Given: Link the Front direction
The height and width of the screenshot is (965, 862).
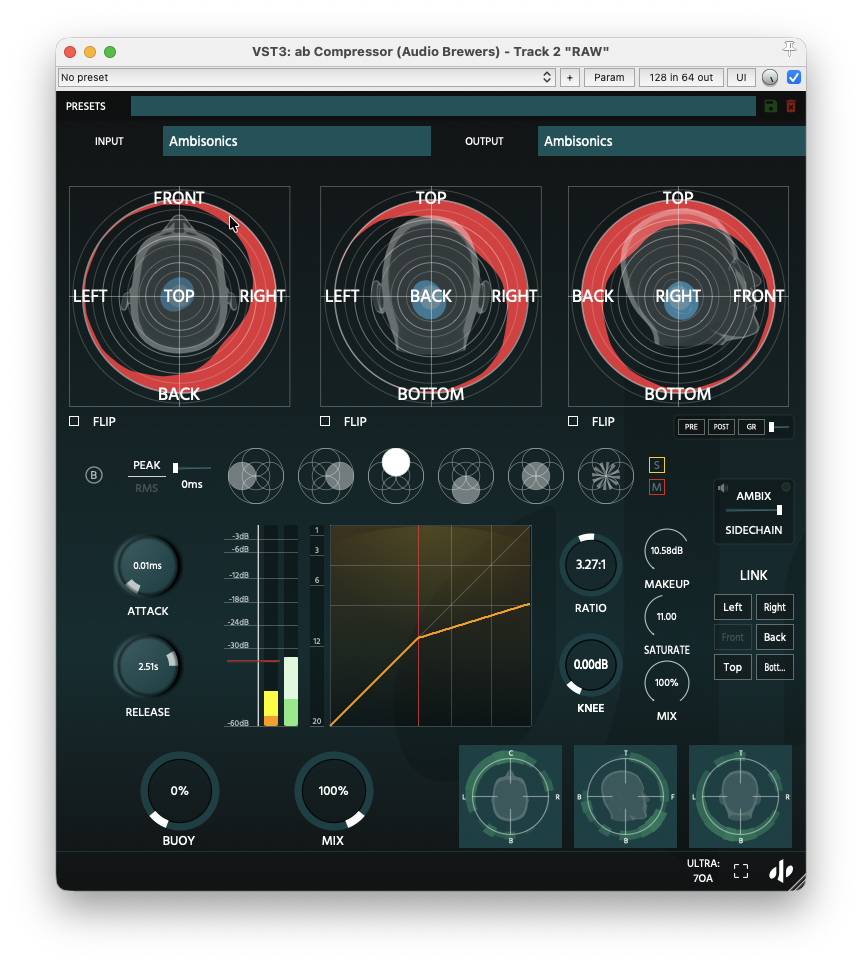Looking at the screenshot, I should coord(732,637).
